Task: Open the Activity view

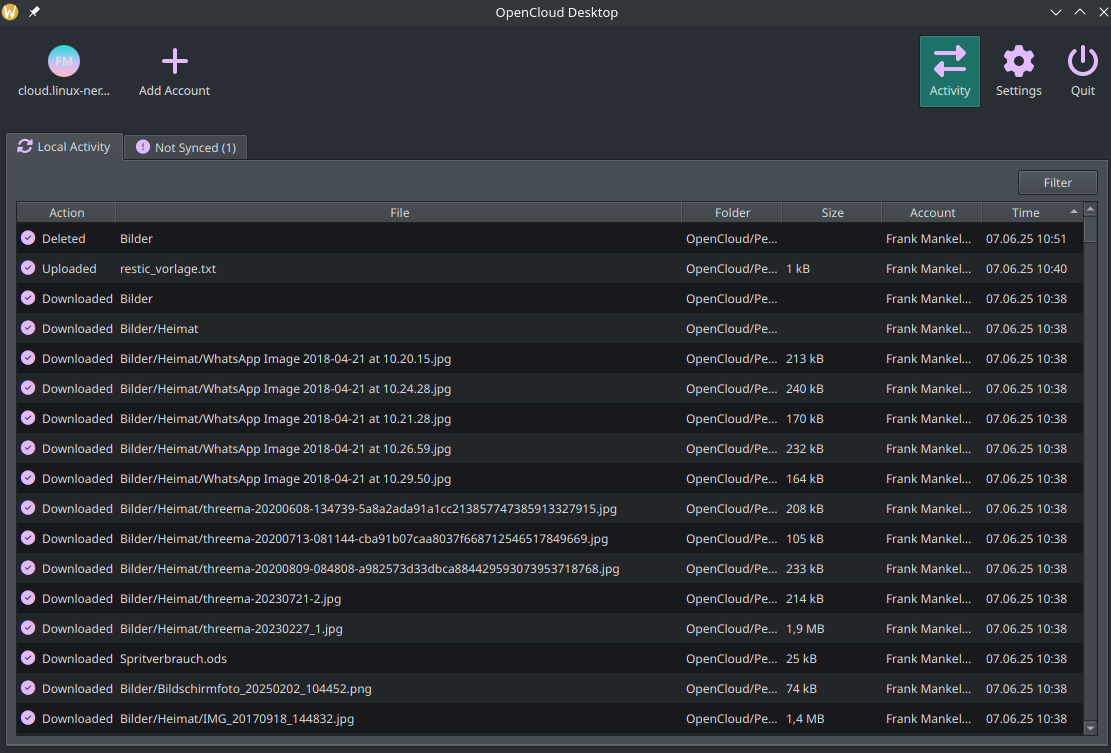Action: (x=949, y=72)
